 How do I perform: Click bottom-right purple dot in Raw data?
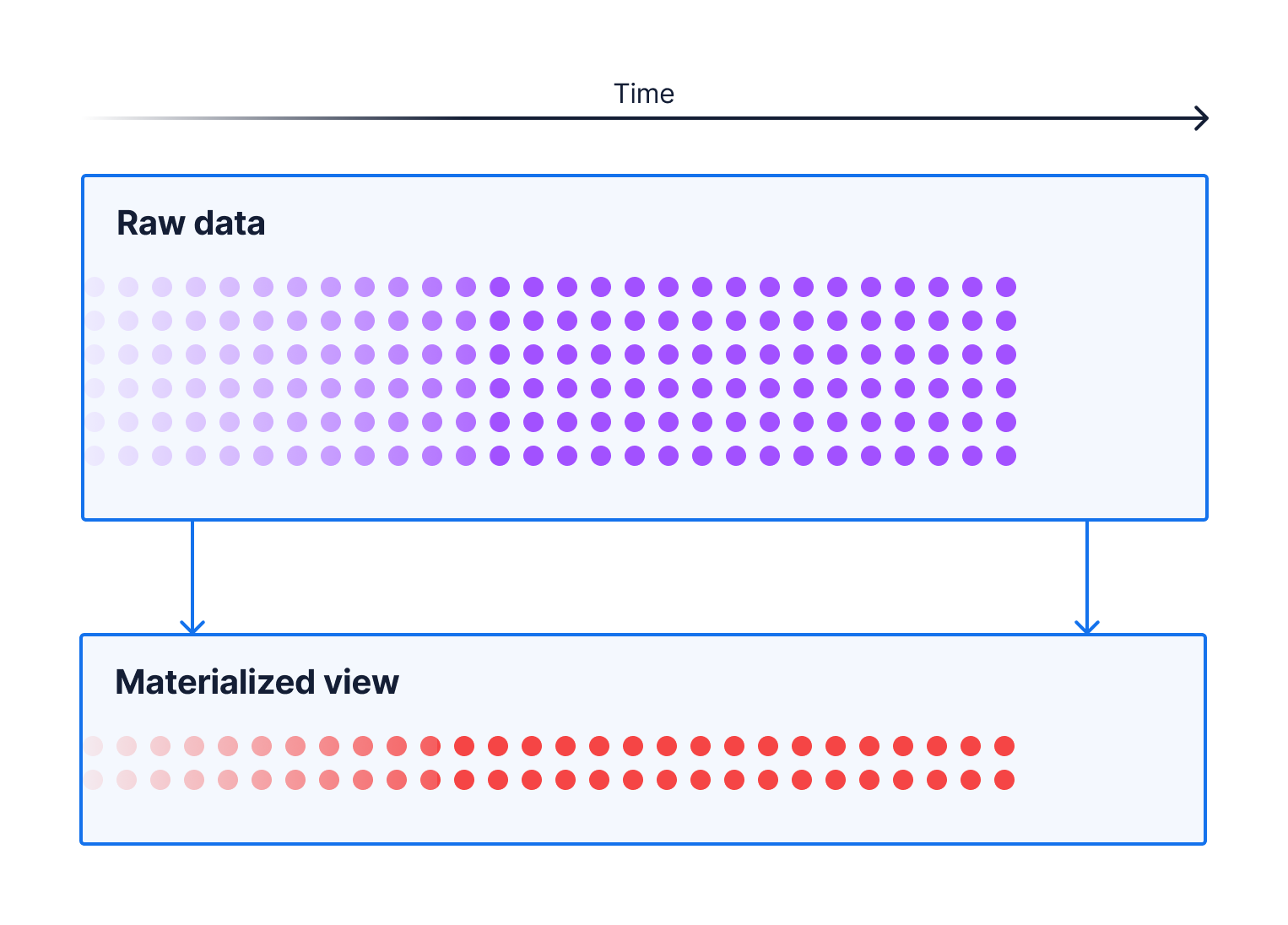[1006, 456]
